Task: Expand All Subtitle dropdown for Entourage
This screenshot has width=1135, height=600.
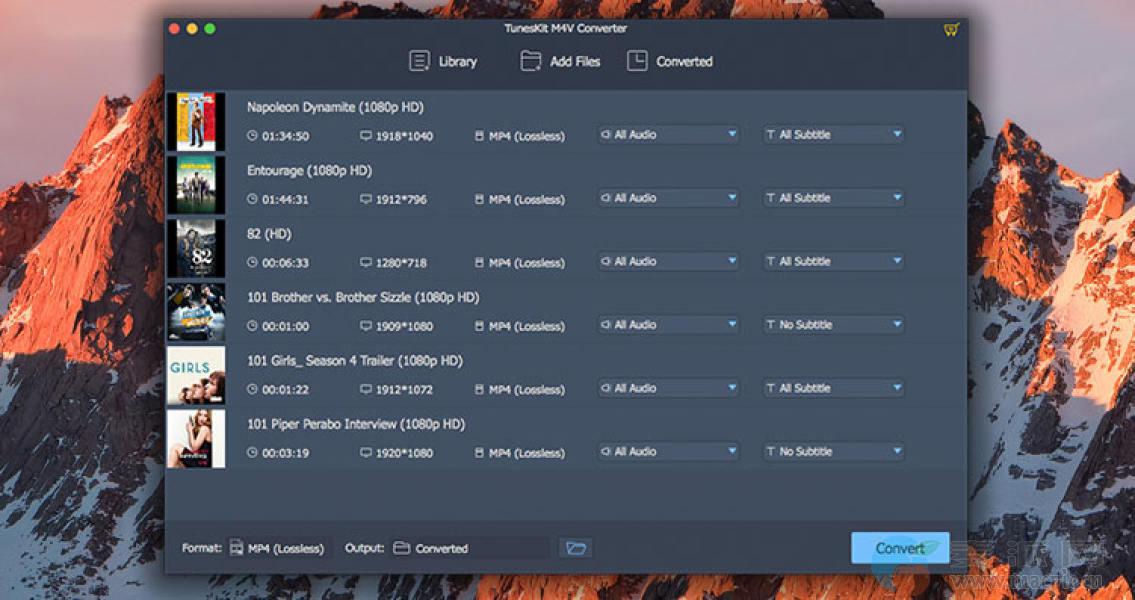Action: [833, 198]
